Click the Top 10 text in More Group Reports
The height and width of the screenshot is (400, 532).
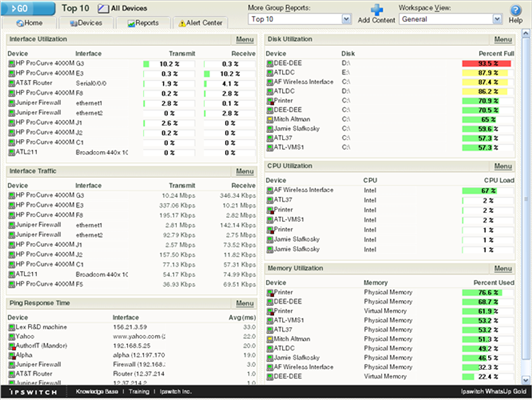pyautogui.click(x=262, y=19)
